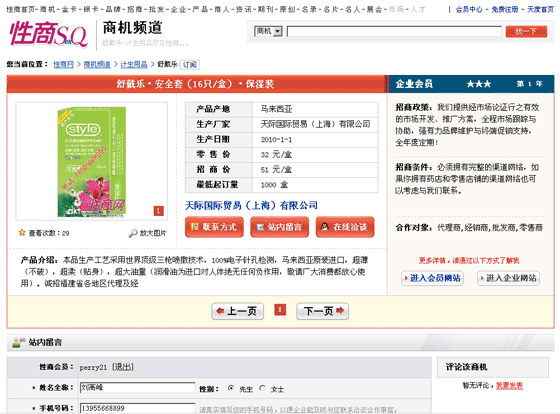Image resolution: width=560 pixels, height=414 pixels.
Task: Click red image number 1 badge on photo
Action: tap(159, 211)
